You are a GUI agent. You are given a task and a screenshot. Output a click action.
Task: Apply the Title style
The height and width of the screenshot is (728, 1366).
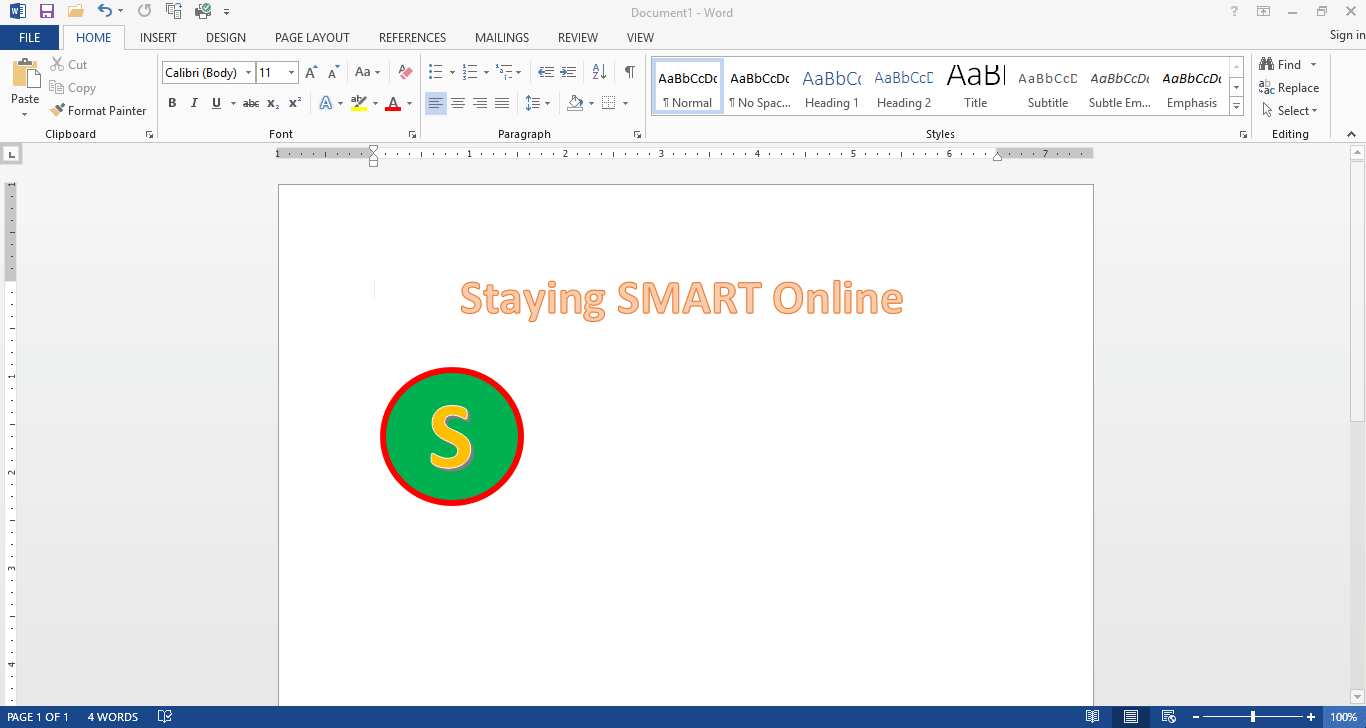click(x=976, y=87)
